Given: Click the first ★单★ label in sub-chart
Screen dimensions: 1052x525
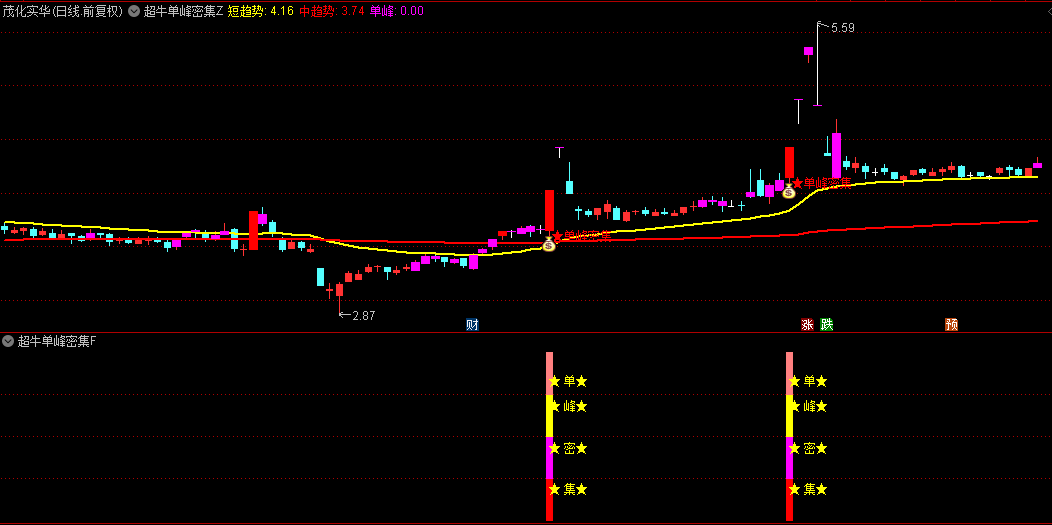Looking at the screenshot, I should pos(568,381).
